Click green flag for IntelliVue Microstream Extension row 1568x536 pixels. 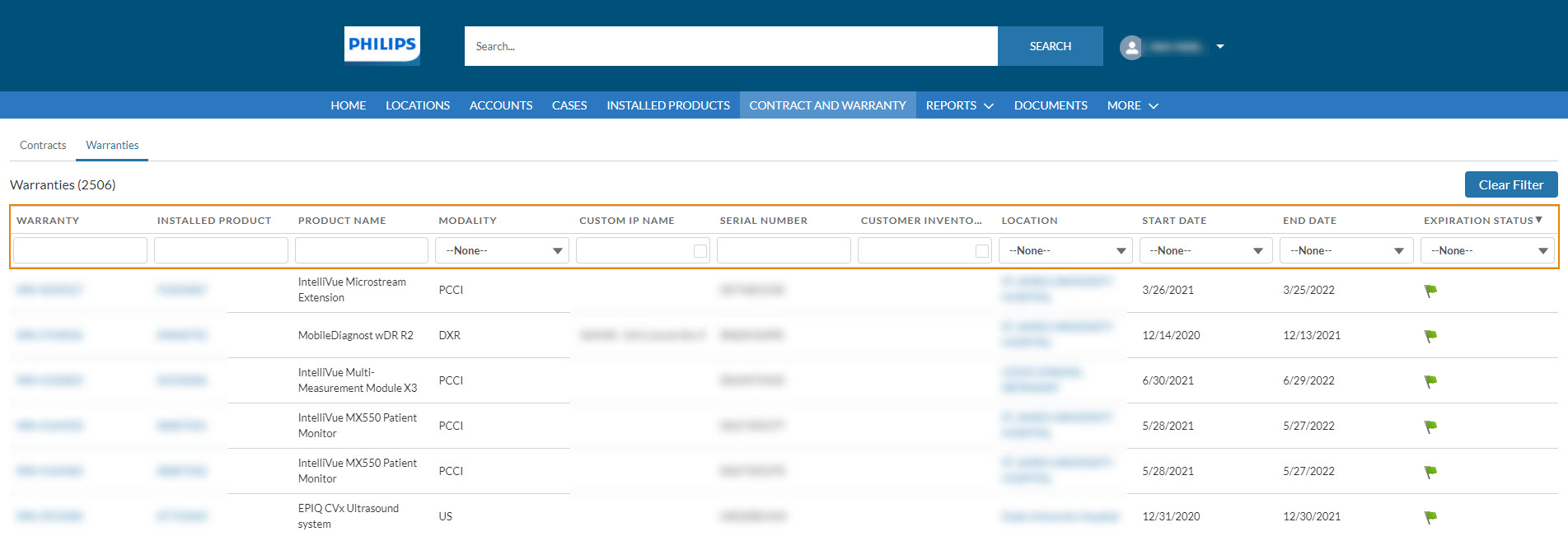point(1430,291)
